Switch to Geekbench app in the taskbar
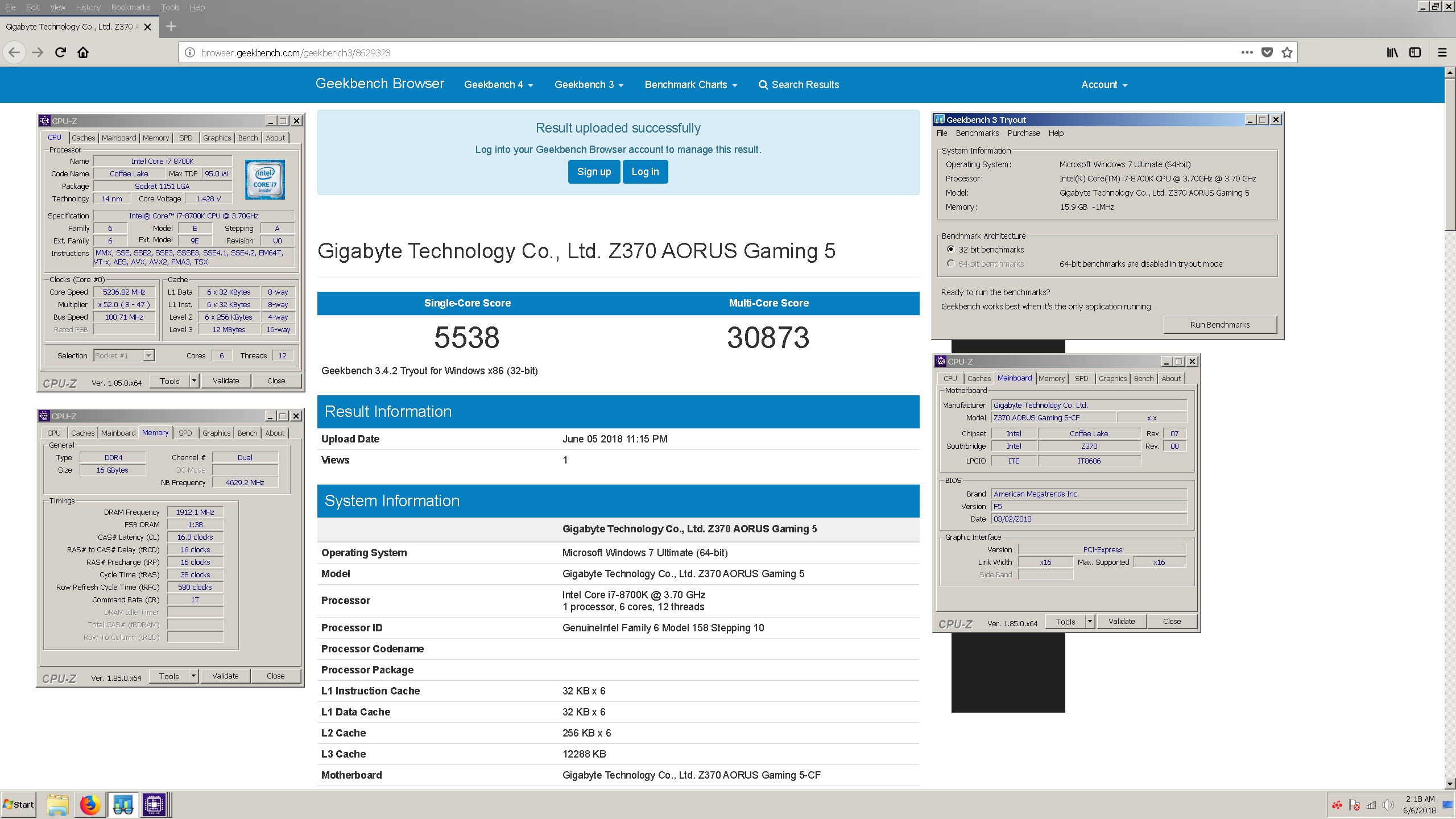1456x819 pixels. click(123, 805)
